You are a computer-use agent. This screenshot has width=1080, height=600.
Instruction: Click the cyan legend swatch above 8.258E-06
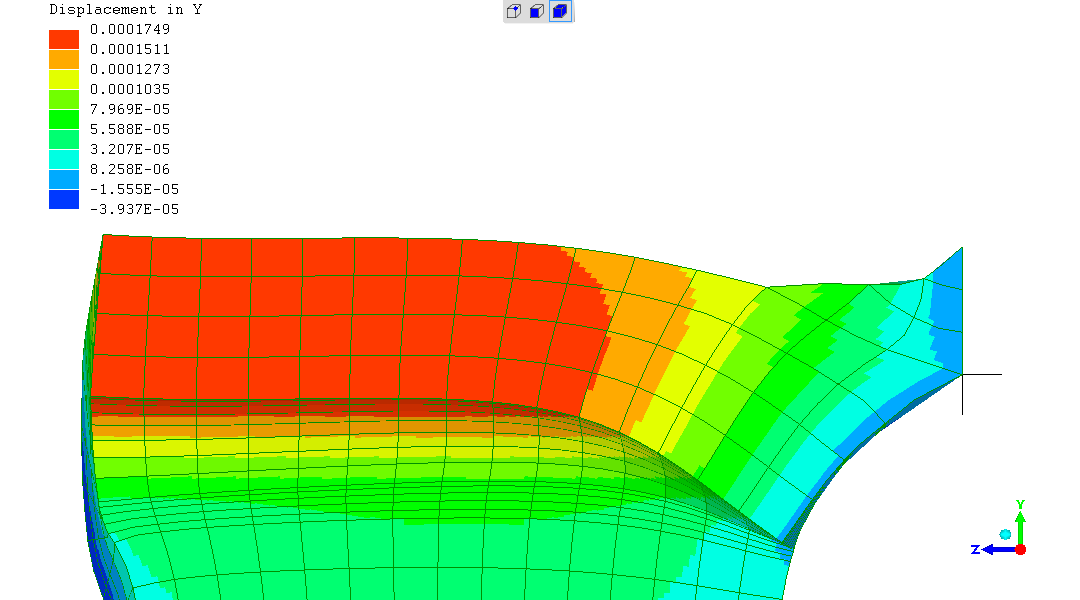(64, 159)
